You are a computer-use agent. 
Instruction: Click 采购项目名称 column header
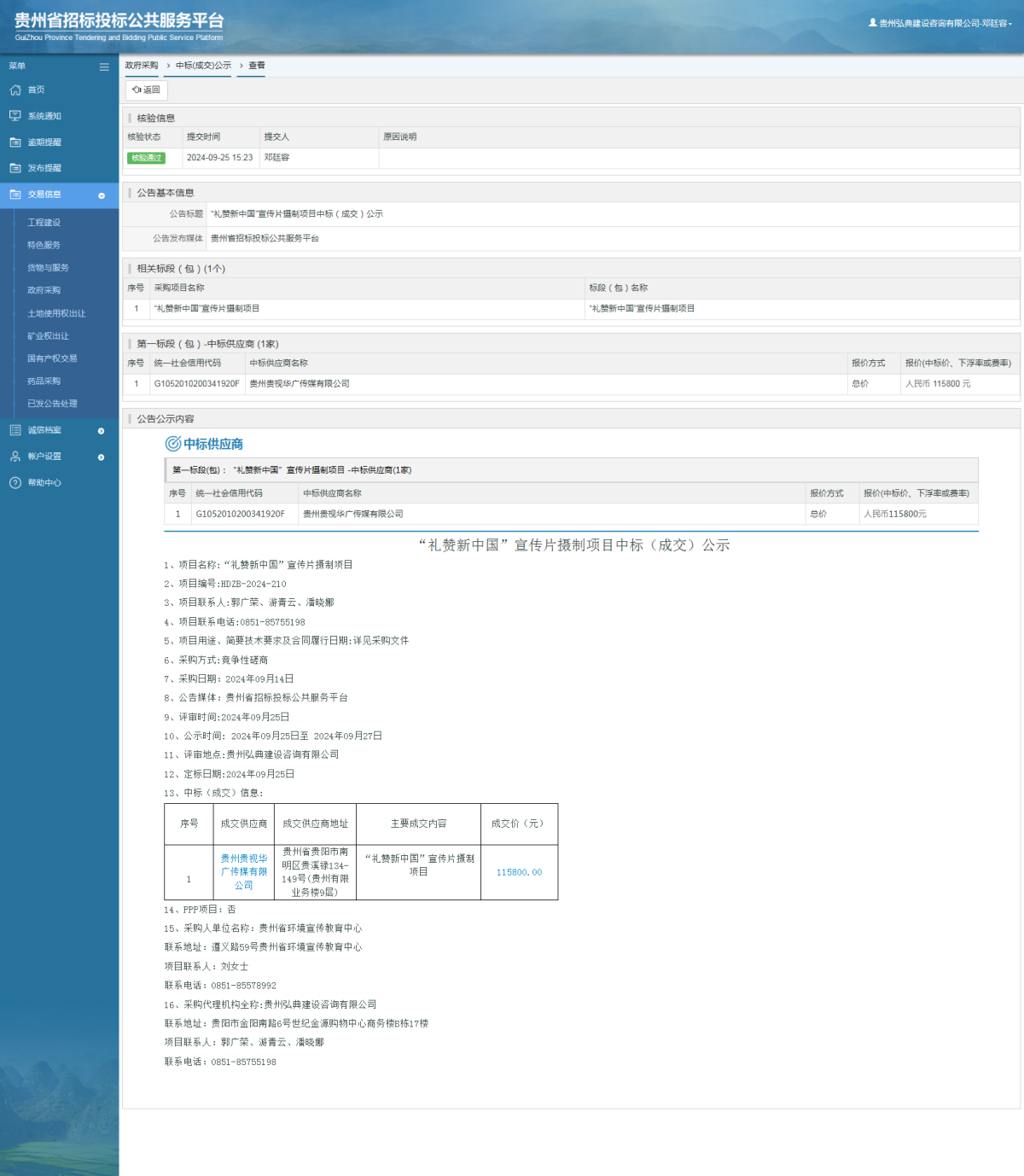(179, 288)
